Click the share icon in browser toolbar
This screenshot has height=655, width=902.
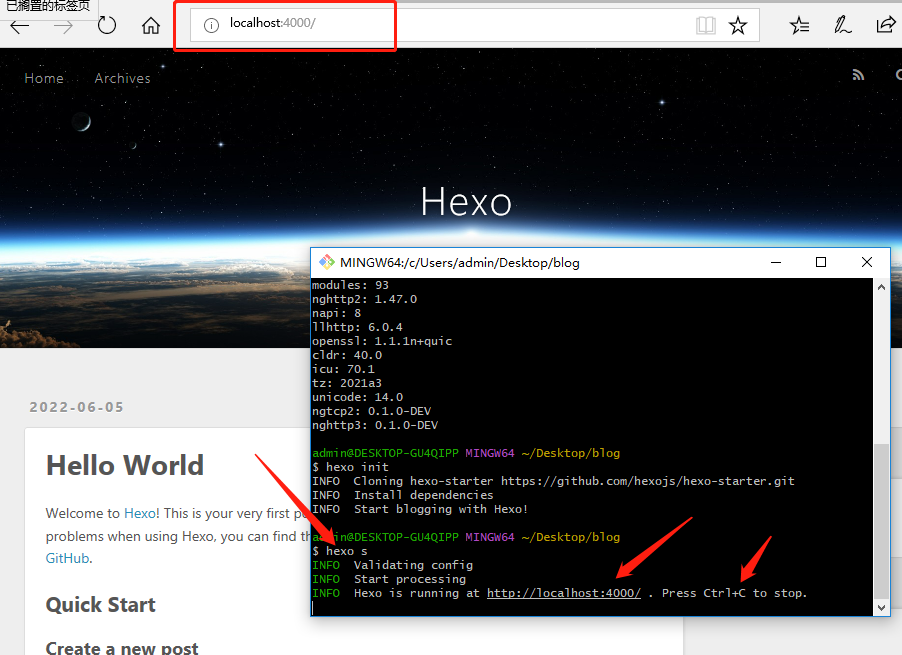pos(886,25)
